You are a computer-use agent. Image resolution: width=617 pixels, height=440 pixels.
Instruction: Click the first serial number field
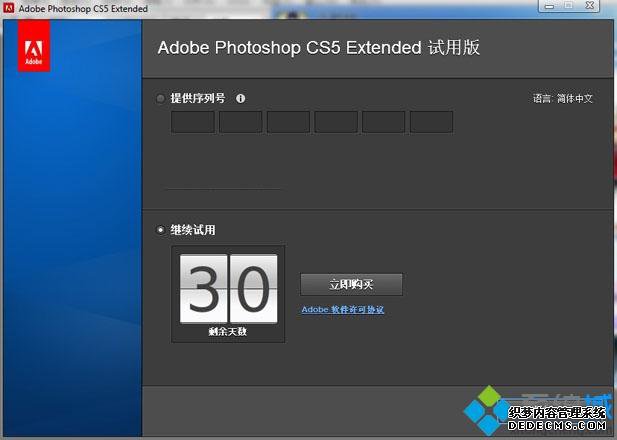tap(193, 122)
